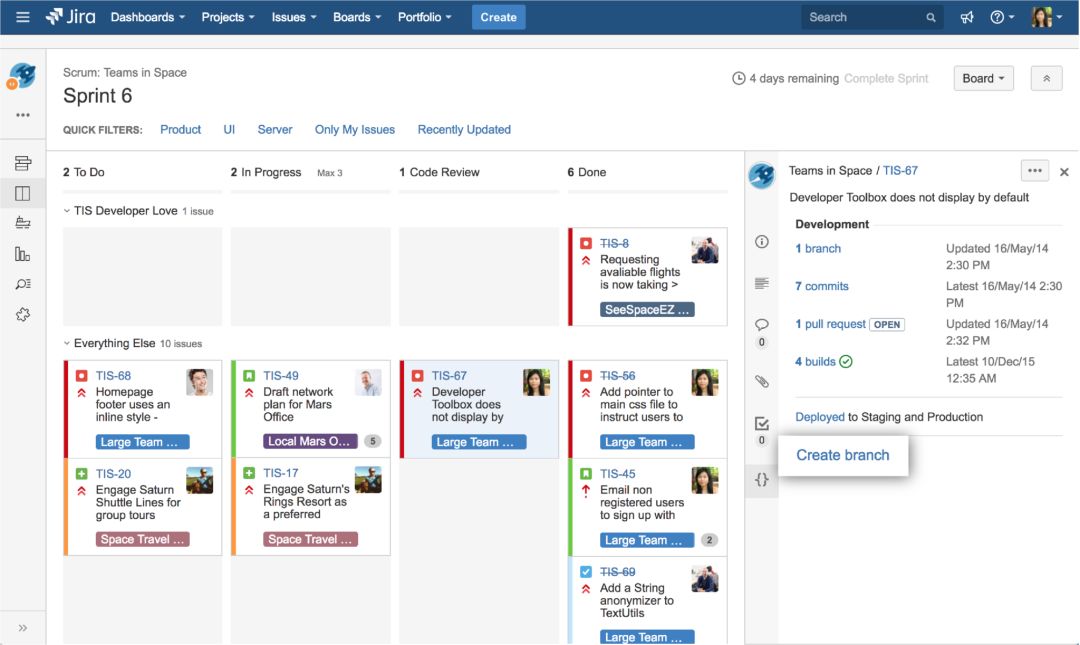Open the user profile avatar menu
This screenshot has height=645, width=1080.
point(1047,17)
